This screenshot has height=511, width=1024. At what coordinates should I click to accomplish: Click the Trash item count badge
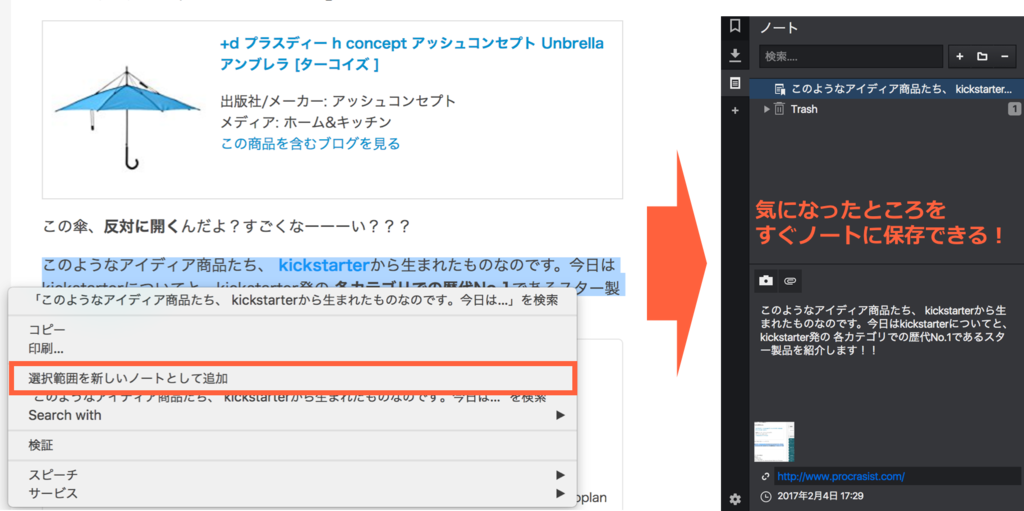point(1014,109)
